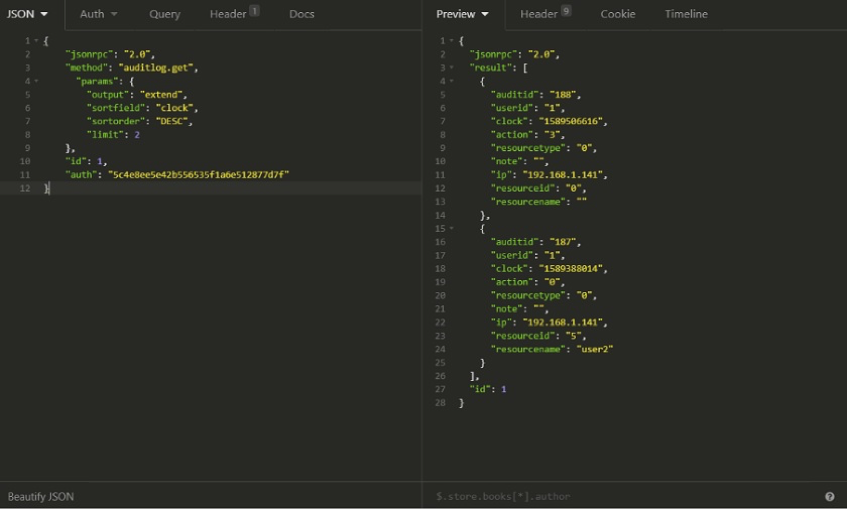Click the auditlog.get method value

click(x=156, y=68)
